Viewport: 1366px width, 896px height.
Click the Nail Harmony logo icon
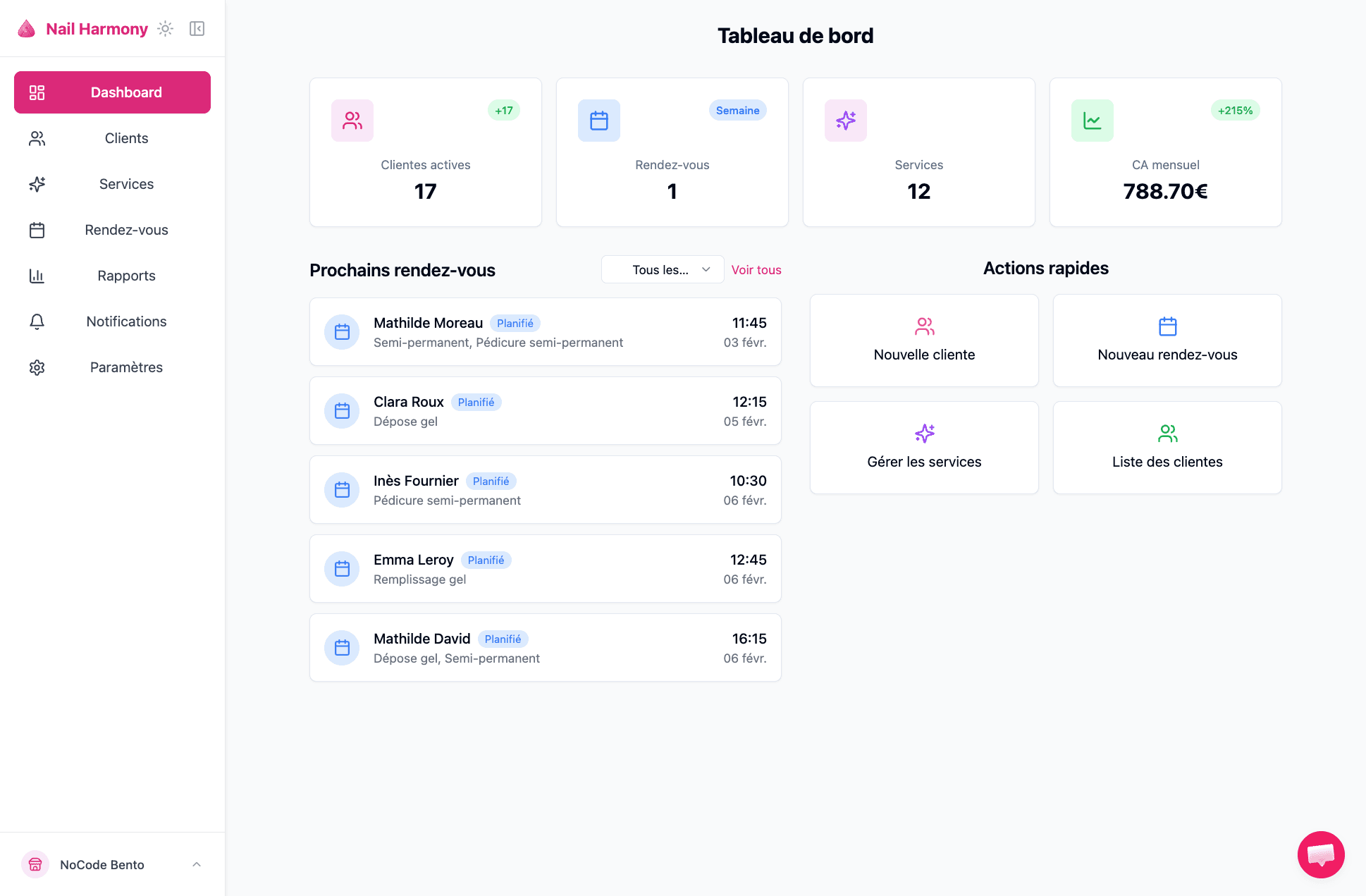pos(27,29)
